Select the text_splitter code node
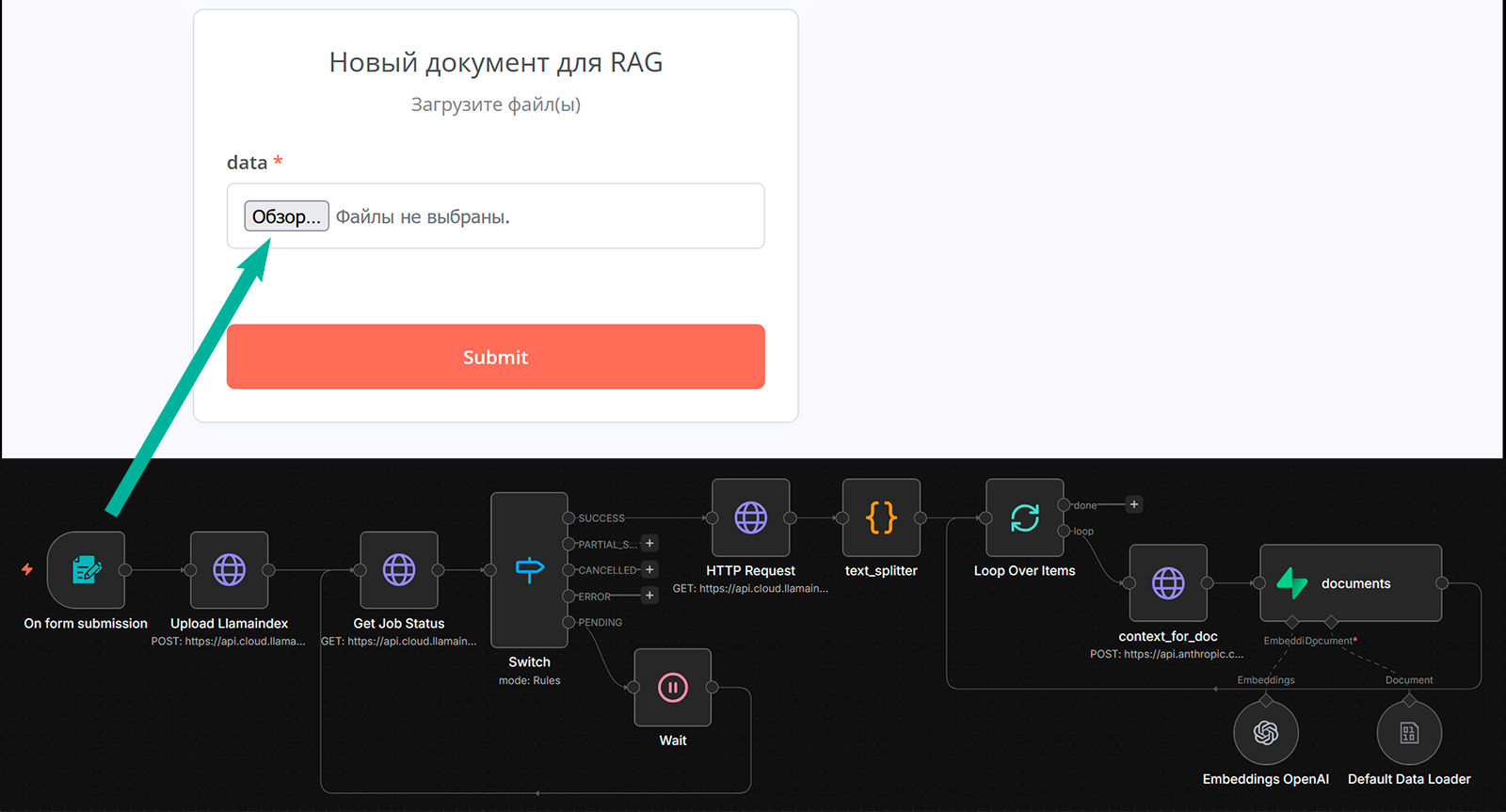This screenshot has width=1506, height=812. [x=881, y=517]
